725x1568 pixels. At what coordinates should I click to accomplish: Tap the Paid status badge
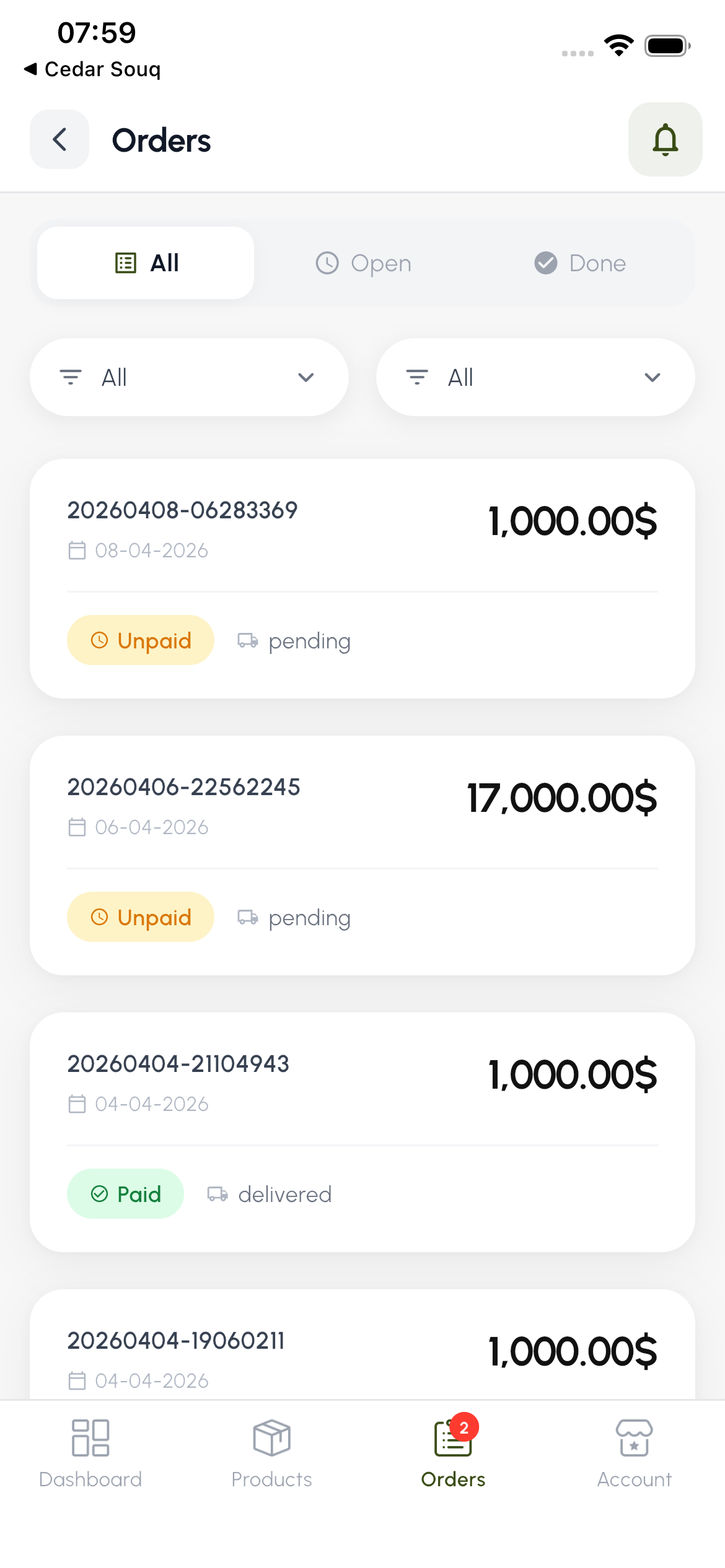[x=125, y=1194]
